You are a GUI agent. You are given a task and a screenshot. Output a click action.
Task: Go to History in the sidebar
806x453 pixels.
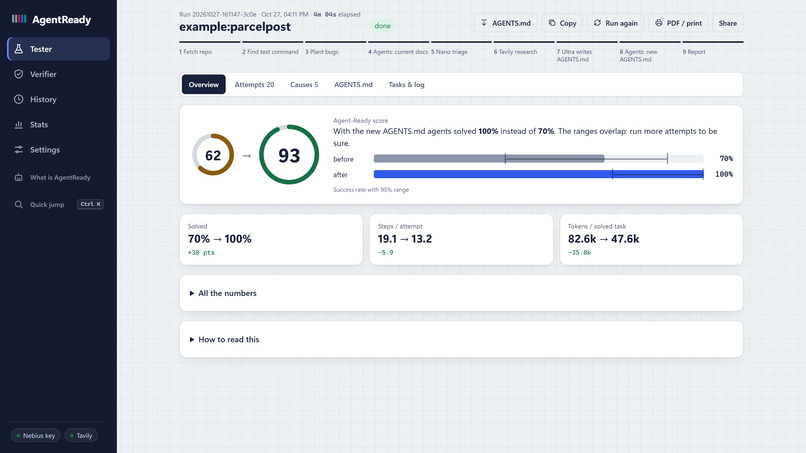[x=58, y=99]
